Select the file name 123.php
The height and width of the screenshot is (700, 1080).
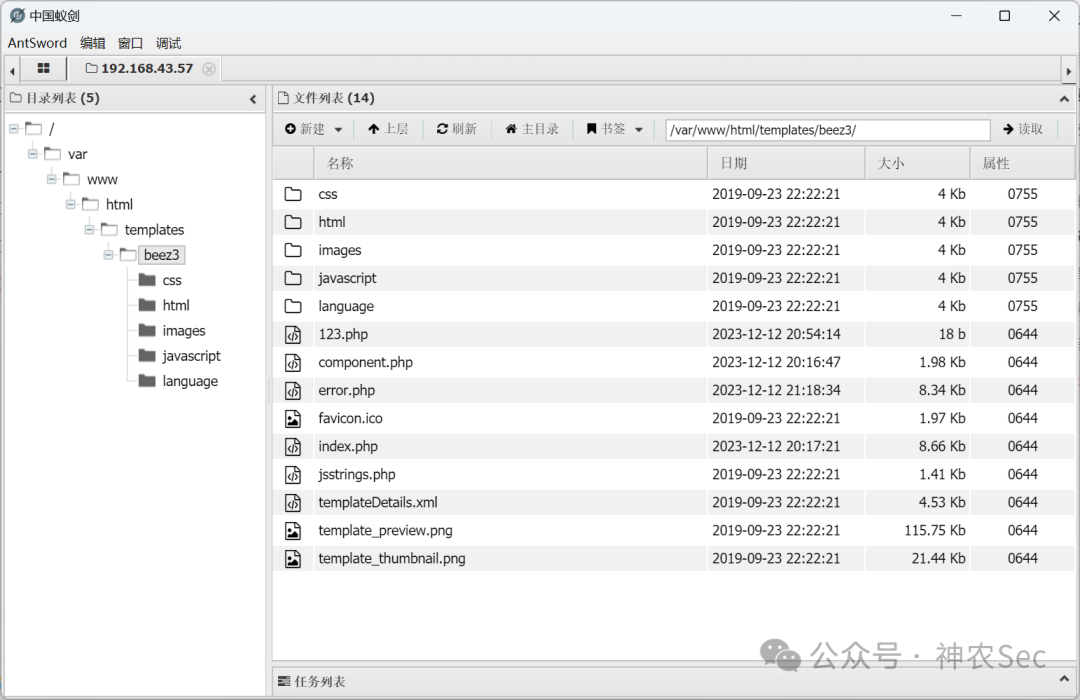pyautogui.click(x=343, y=334)
